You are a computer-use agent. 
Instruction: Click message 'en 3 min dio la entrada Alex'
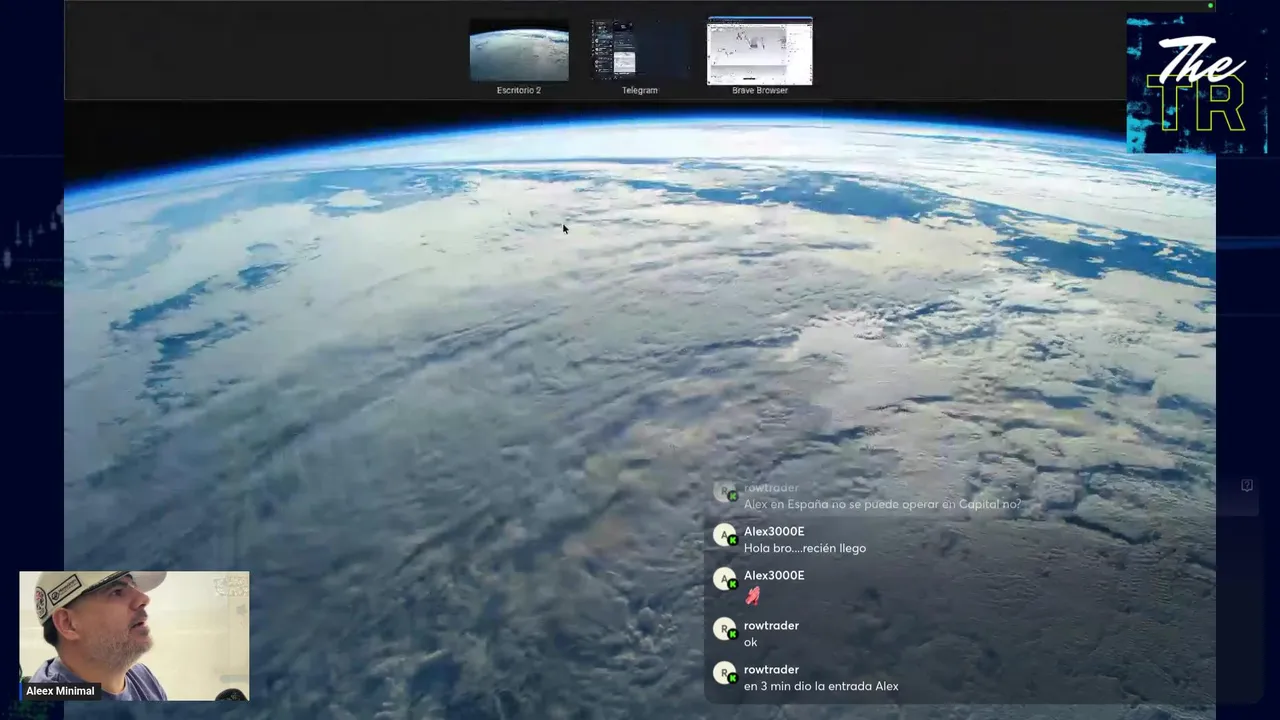(821, 686)
